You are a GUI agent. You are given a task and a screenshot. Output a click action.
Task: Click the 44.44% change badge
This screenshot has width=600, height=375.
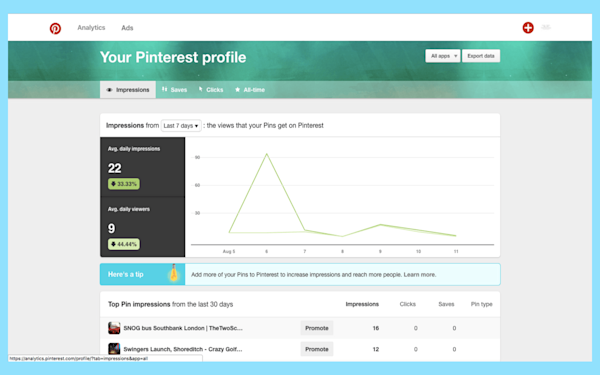[124, 244]
